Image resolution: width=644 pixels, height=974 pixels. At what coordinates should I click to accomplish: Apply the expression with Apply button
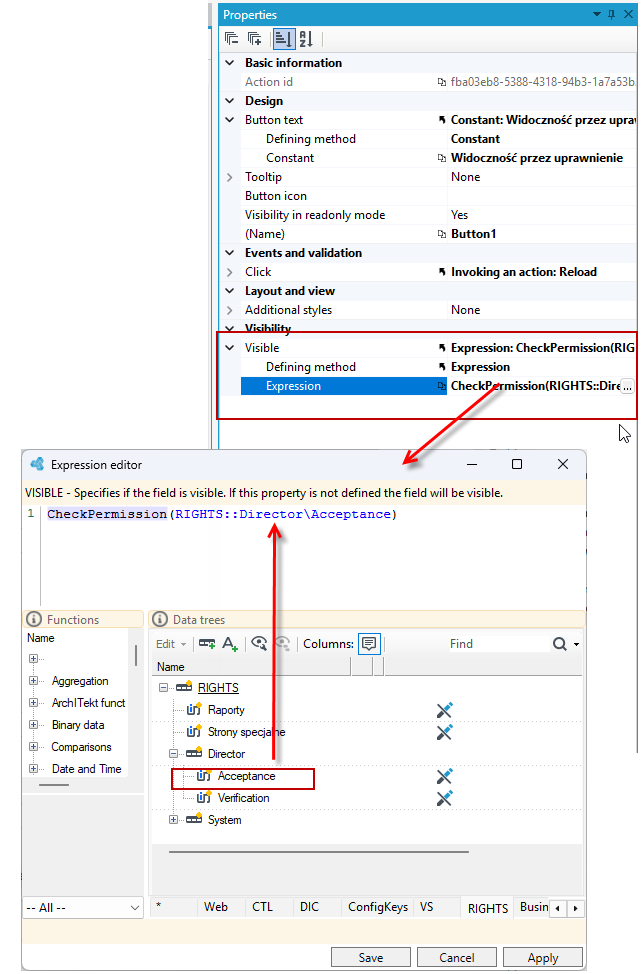[543, 958]
